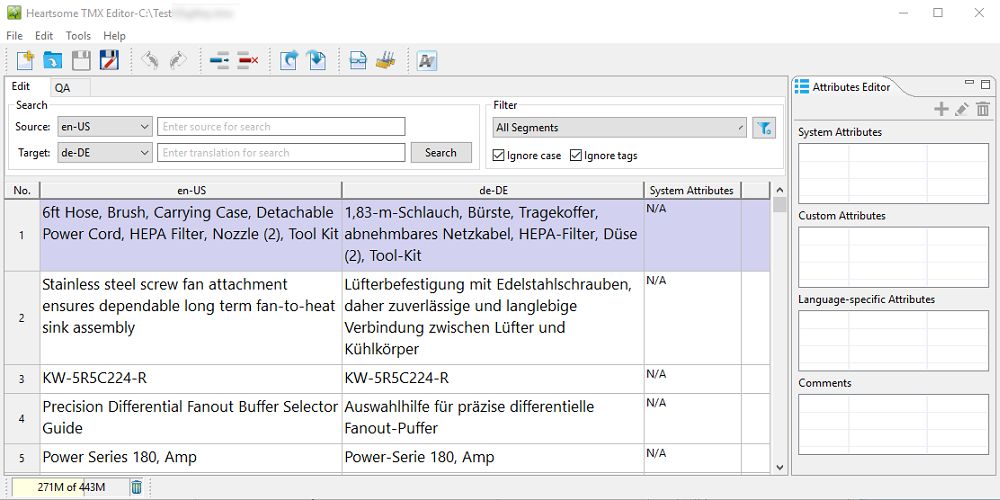Select target '1,83-m-Schlauch, Bürste' cell
Screen dimensions: 1000x500
[493, 235]
